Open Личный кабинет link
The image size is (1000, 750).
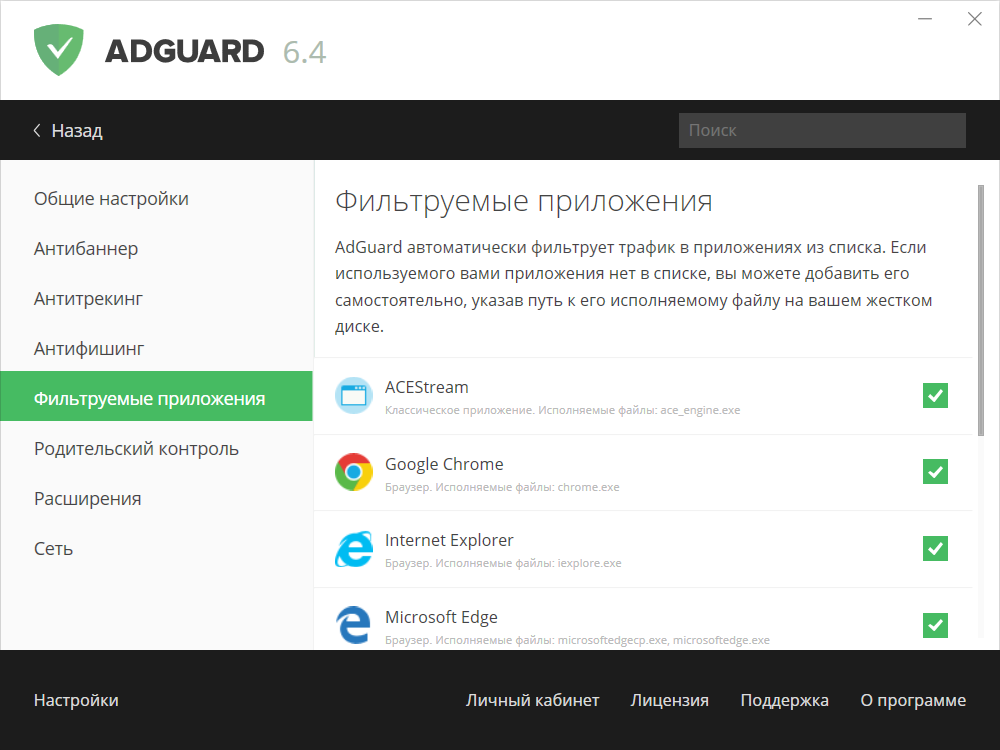pos(533,700)
